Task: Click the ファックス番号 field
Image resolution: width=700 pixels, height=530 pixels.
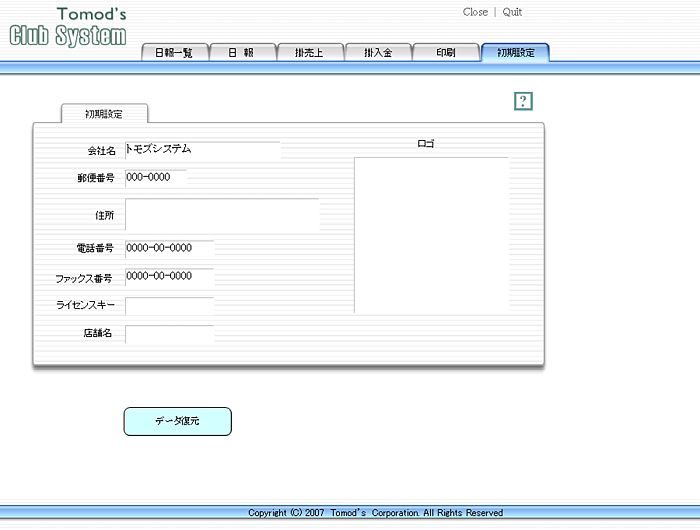Action: pyautogui.click(x=169, y=277)
